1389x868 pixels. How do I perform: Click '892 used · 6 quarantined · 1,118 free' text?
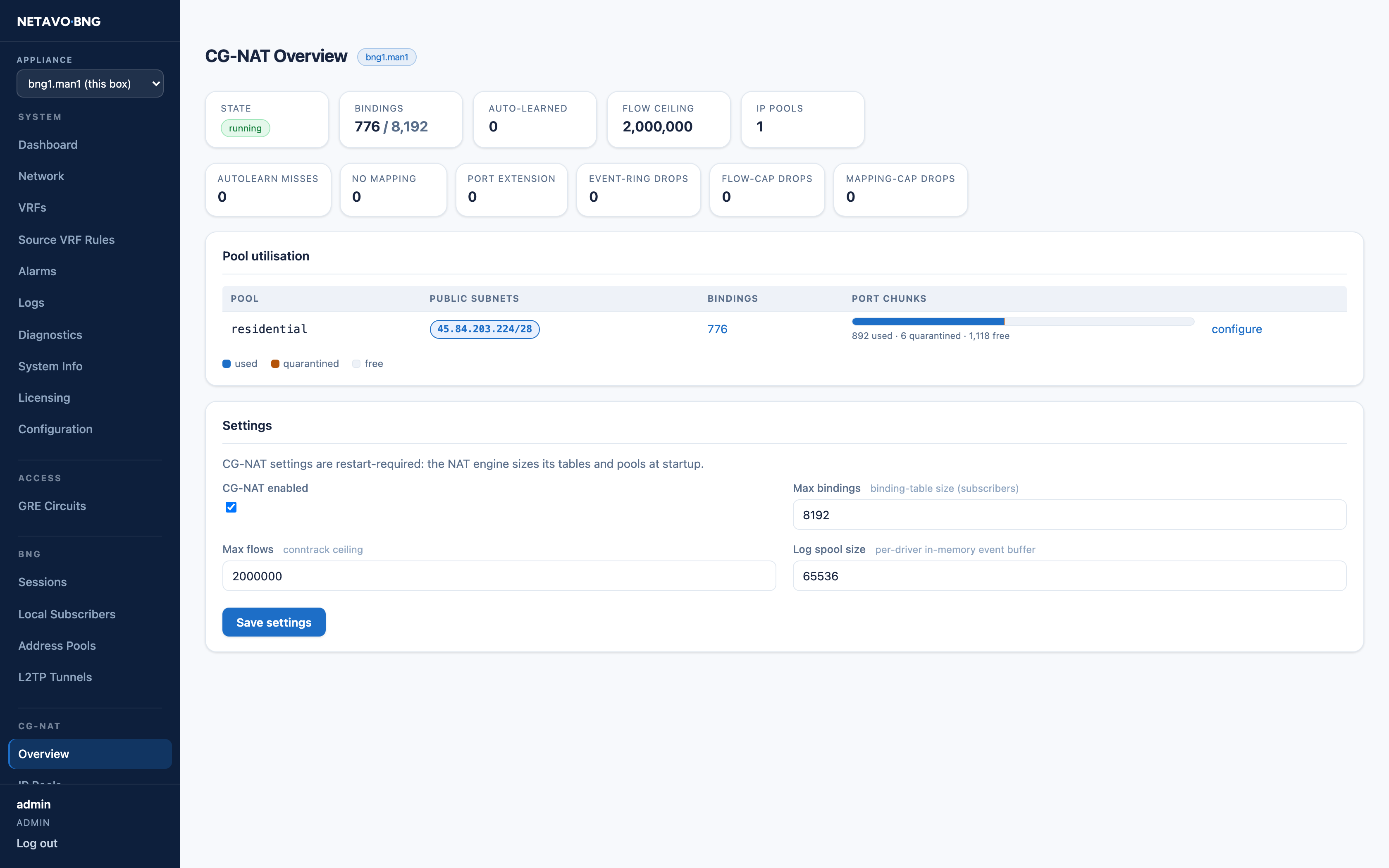(x=931, y=336)
